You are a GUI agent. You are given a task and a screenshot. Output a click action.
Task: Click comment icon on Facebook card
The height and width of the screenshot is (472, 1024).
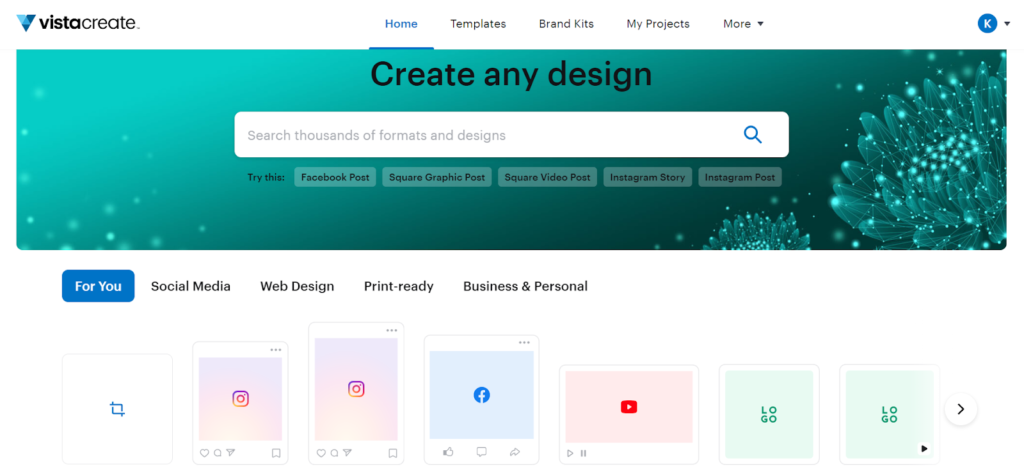481,451
